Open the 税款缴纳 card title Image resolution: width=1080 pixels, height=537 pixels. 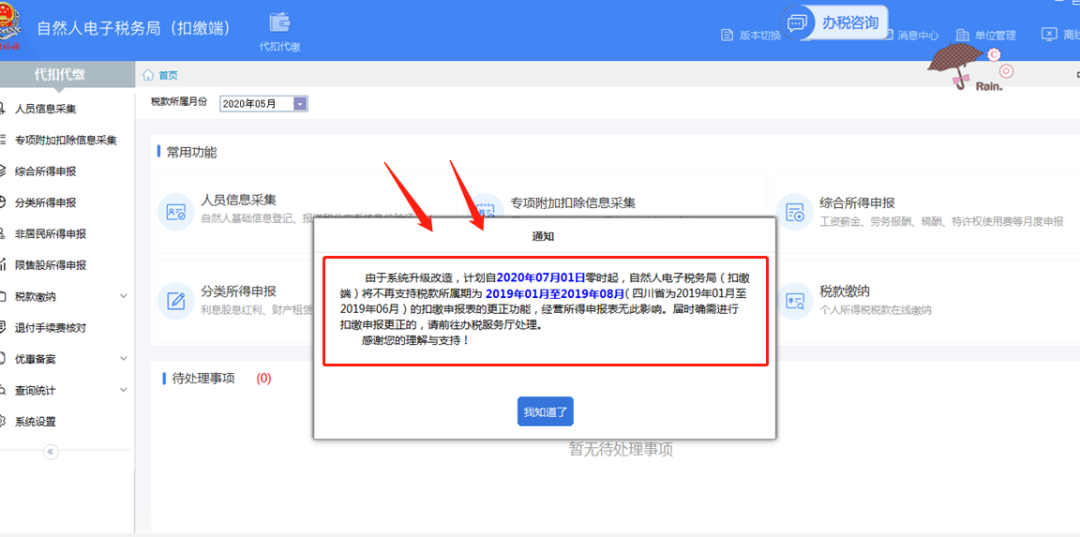coord(844,291)
